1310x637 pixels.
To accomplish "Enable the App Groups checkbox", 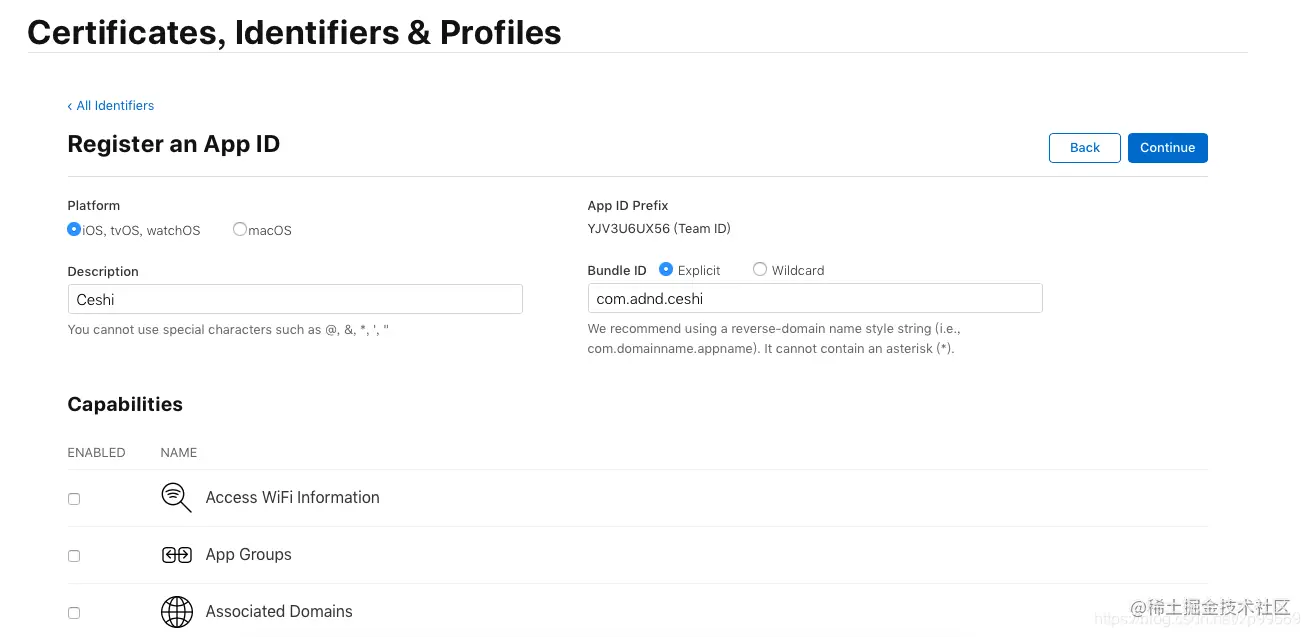I will [74, 556].
